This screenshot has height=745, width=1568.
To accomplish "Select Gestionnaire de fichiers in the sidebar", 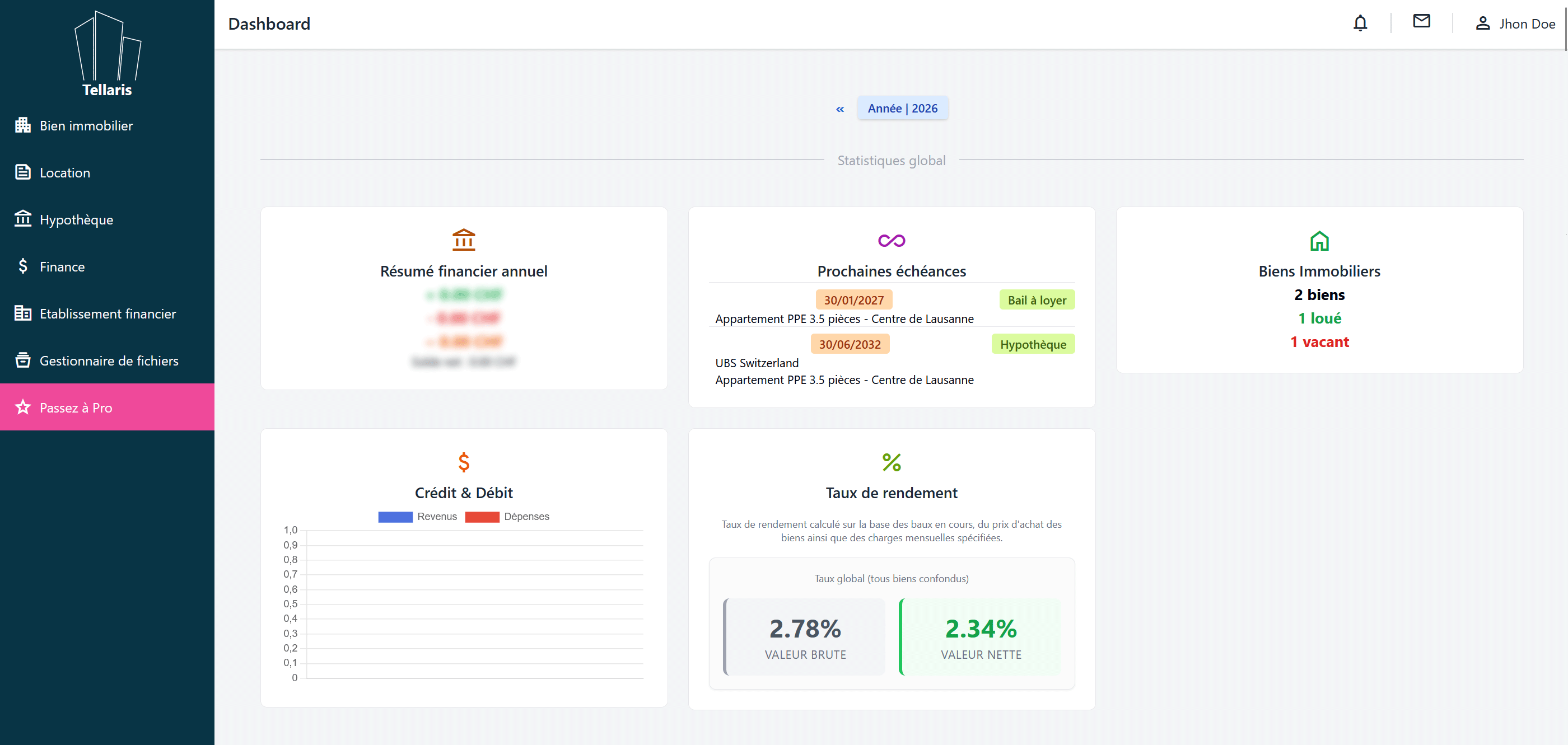I will tap(108, 360).
